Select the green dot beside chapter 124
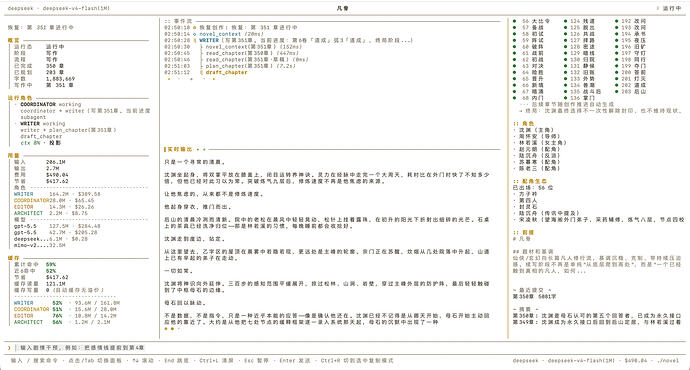The height and width of the screenshot is (370, 690). tap(565, 21)
